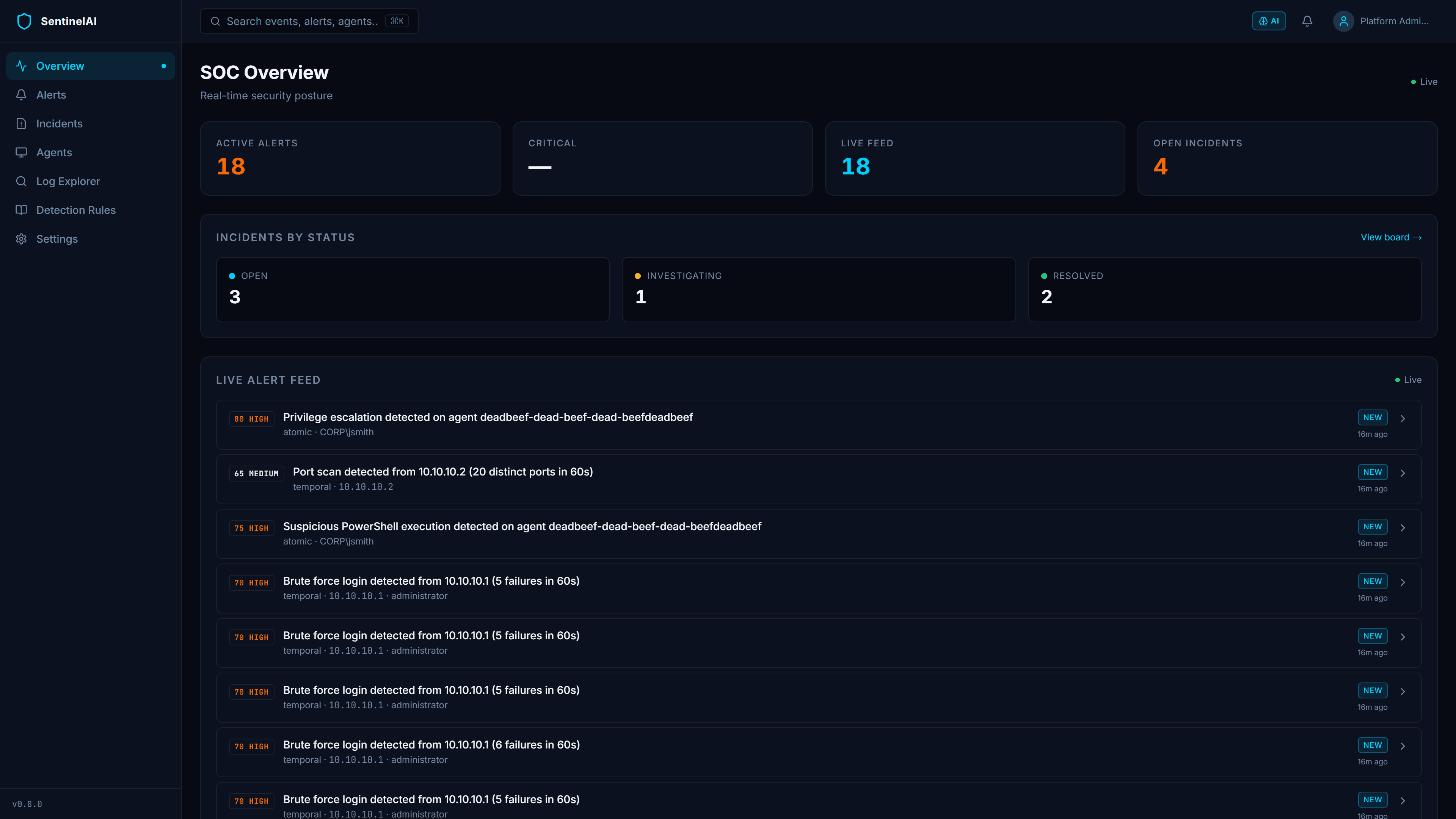The height and width of the screenshot is (819, 1456).
Task: Select the Open incidents status tile
Action: pos(413,290)
